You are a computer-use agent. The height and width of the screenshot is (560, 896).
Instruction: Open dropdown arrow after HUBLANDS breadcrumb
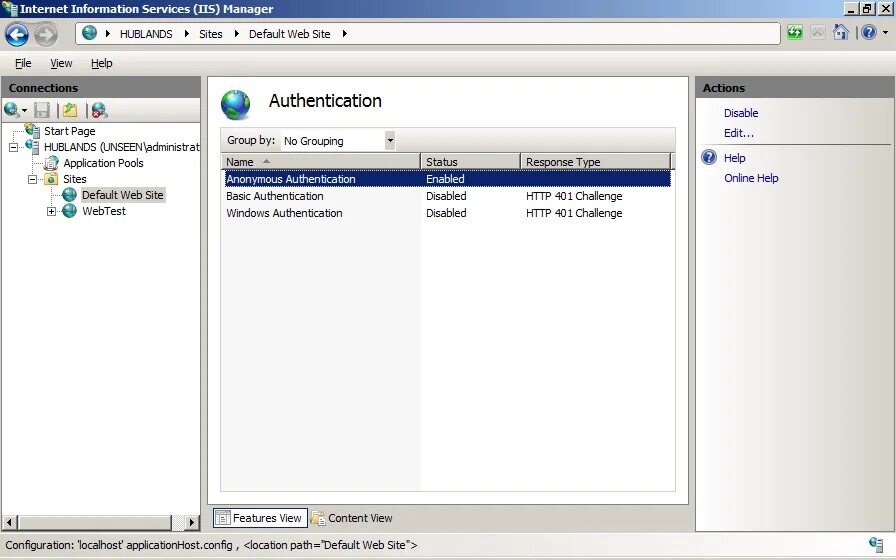(186, 34)
